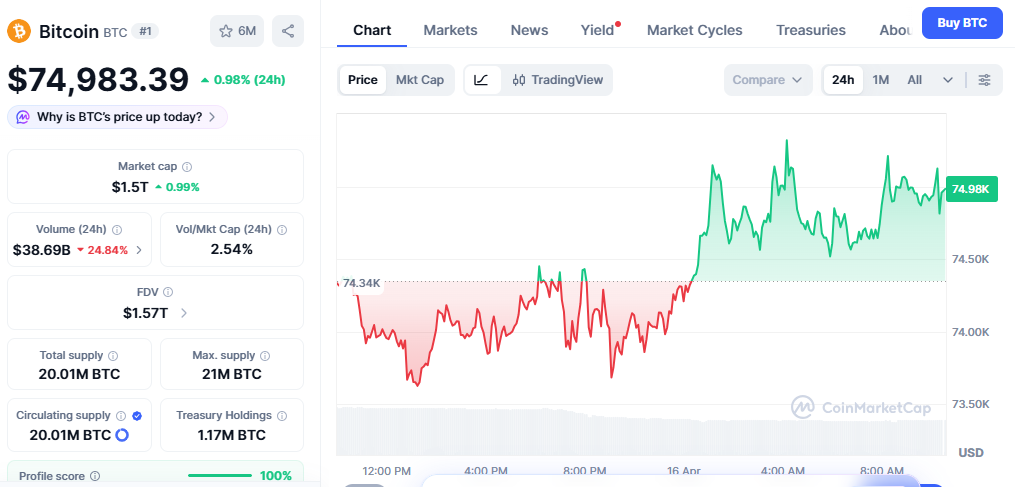Open the Market Cycles tab
This screenshot has height=487, width=1015.
695,30
